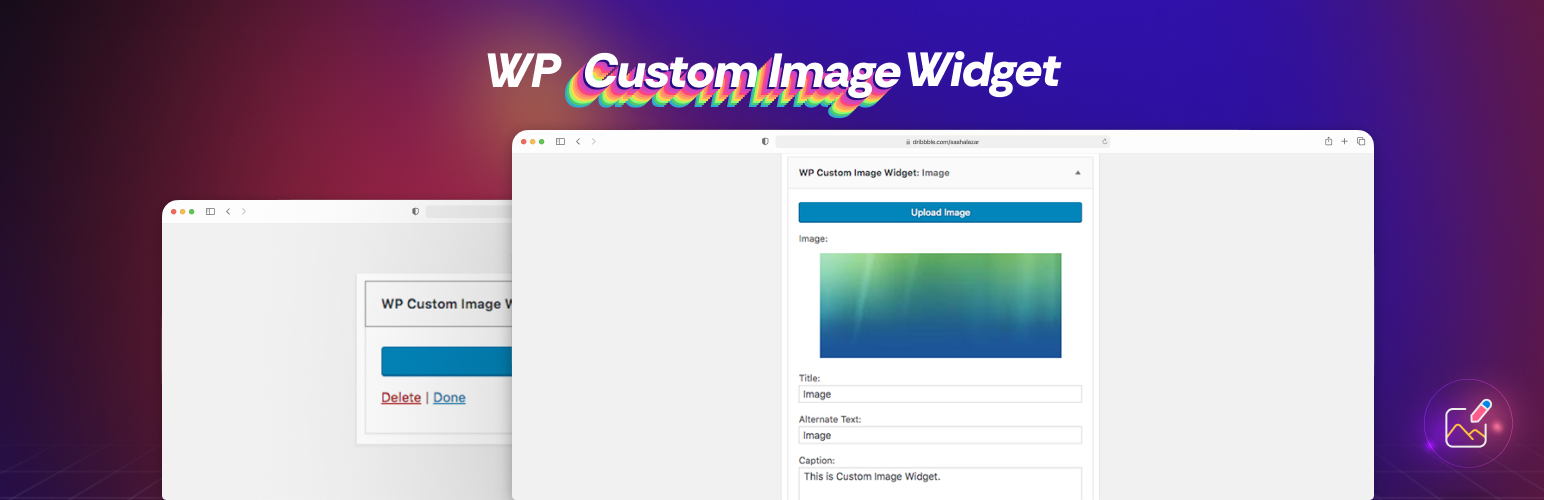1544x500 pixels.
Task: Reload page with front browser's refresh icon
Action: pyautogui.click(x=1104, y=142)
